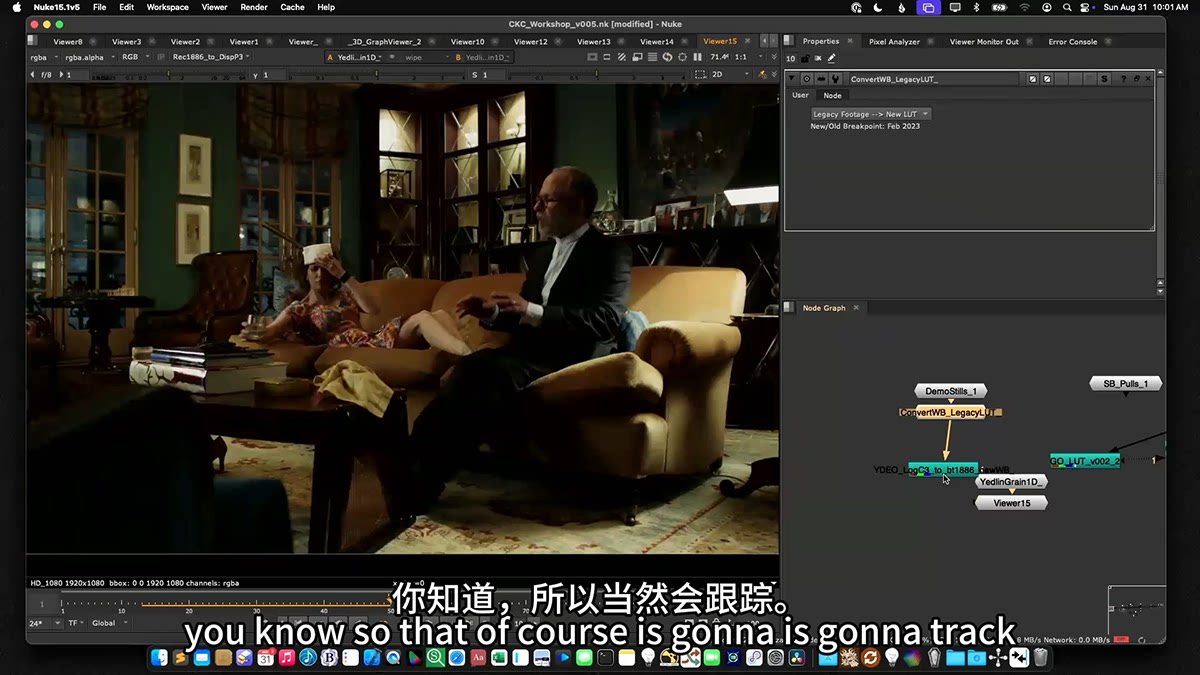Screen dimensions: 1200x675
Task: Open the Apple menu
Action: pyautogui.click(x=16, y=7)
